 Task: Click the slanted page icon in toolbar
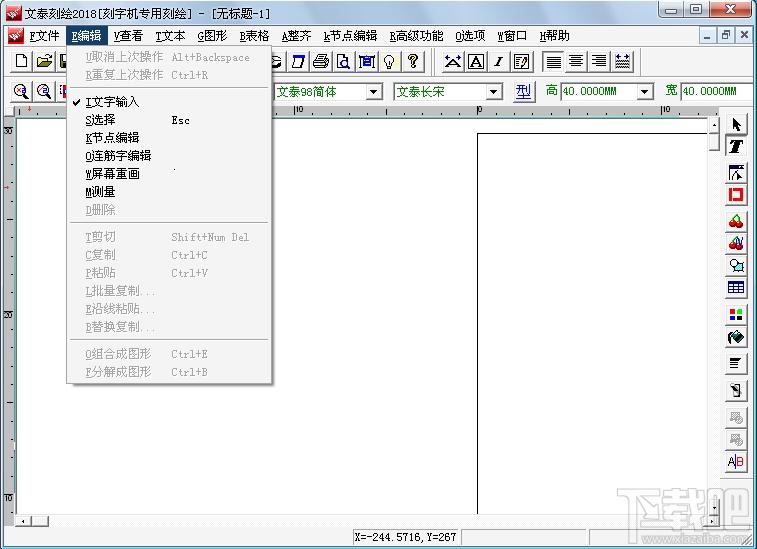298,61
